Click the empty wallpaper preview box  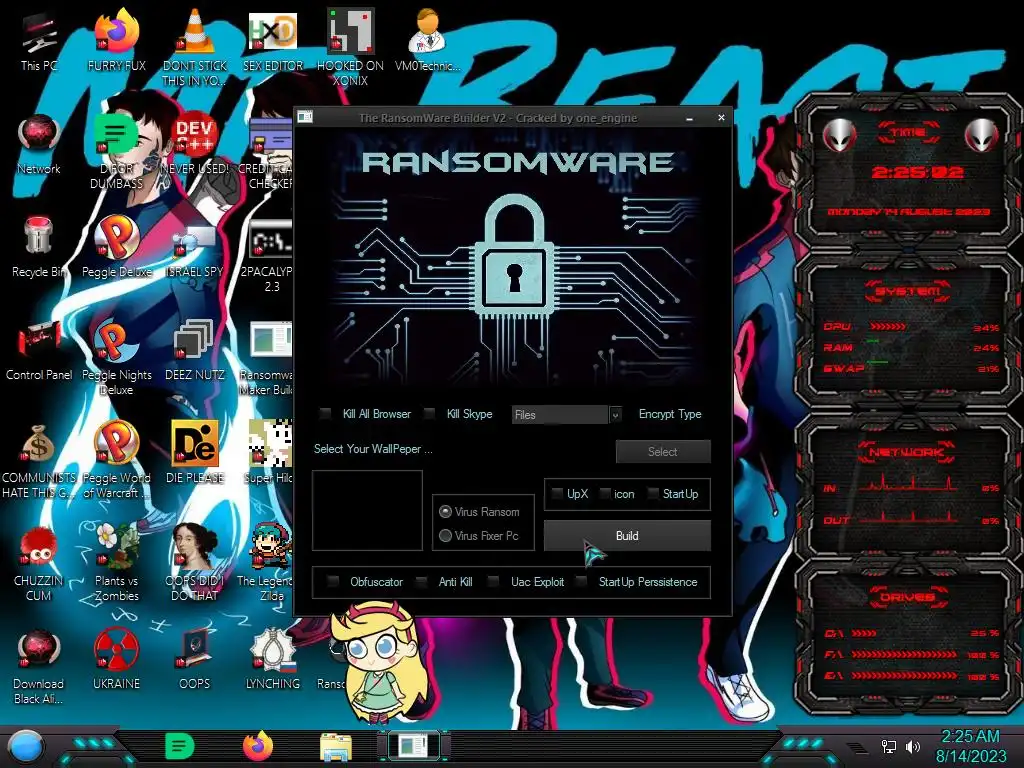click(x=367, y=511)
